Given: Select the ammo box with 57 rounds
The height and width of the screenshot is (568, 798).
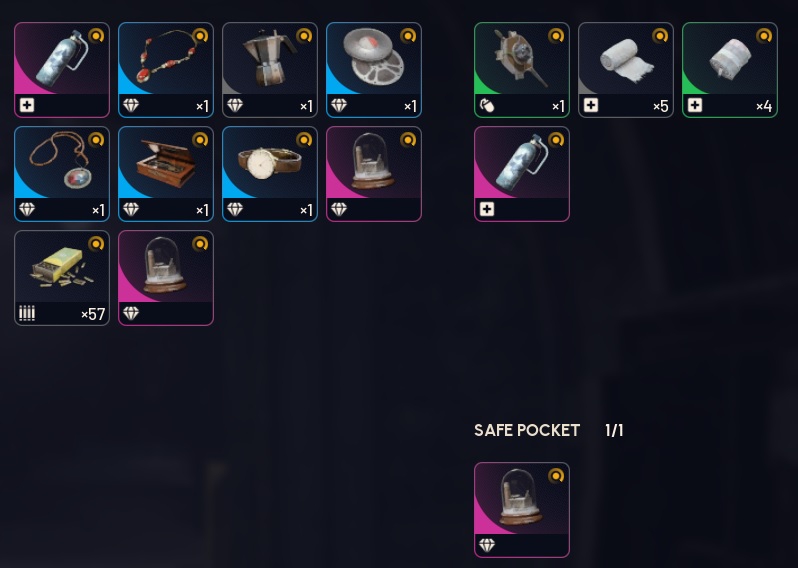Looking at the screenshot, I should 62,278.
